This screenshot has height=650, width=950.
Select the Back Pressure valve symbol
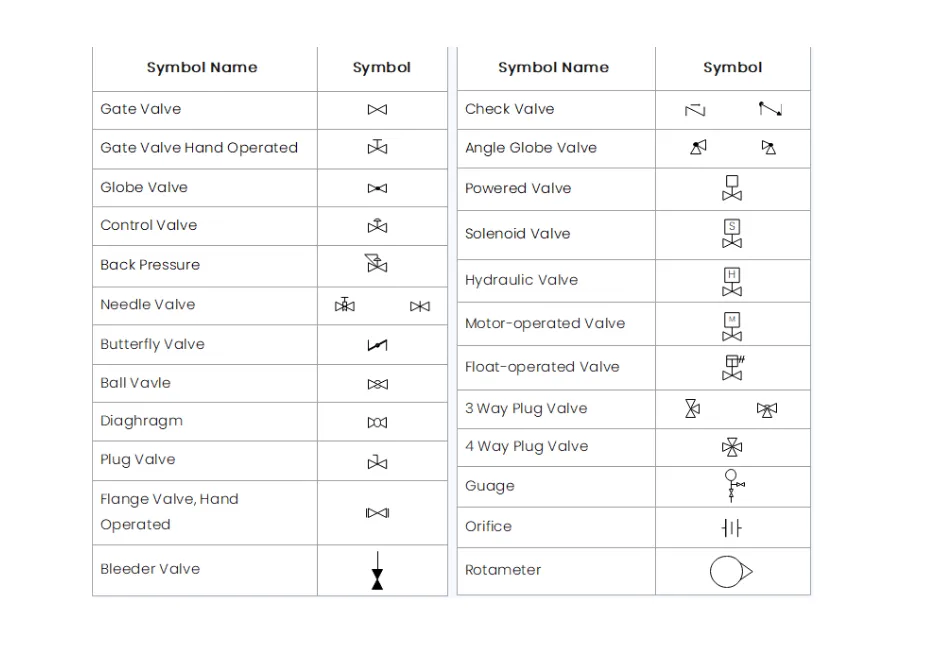click(x=376, y=264)
